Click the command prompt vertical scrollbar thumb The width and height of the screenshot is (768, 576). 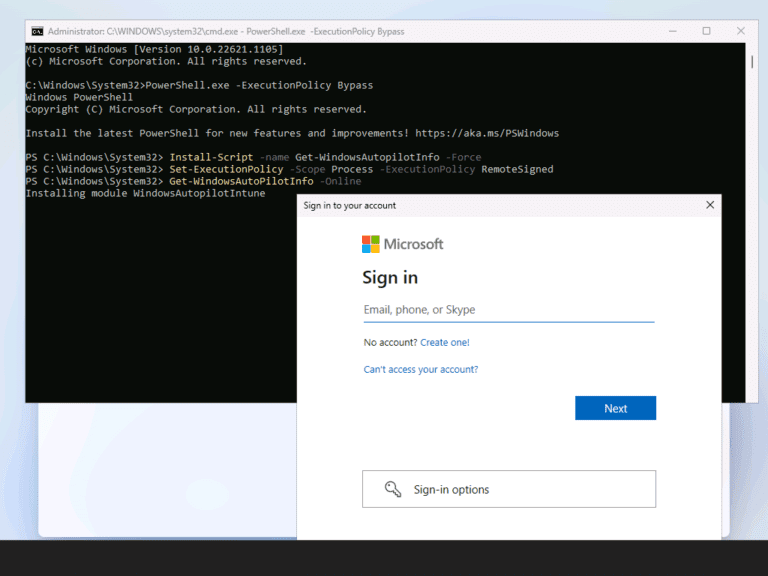pos(750,60)
